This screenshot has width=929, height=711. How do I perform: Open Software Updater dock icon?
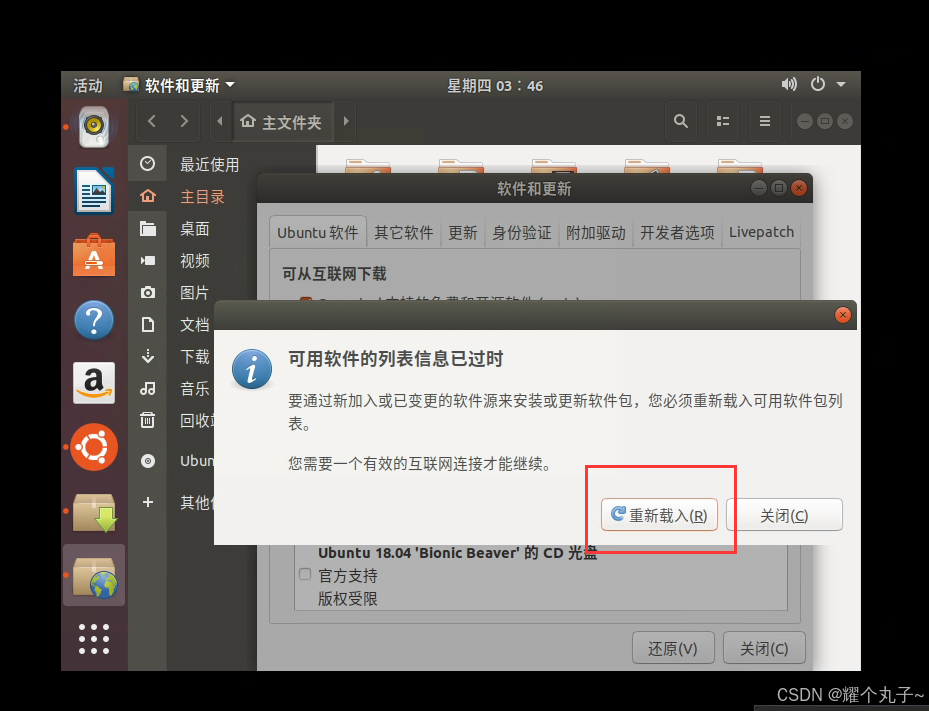click(x=95, y=513)
